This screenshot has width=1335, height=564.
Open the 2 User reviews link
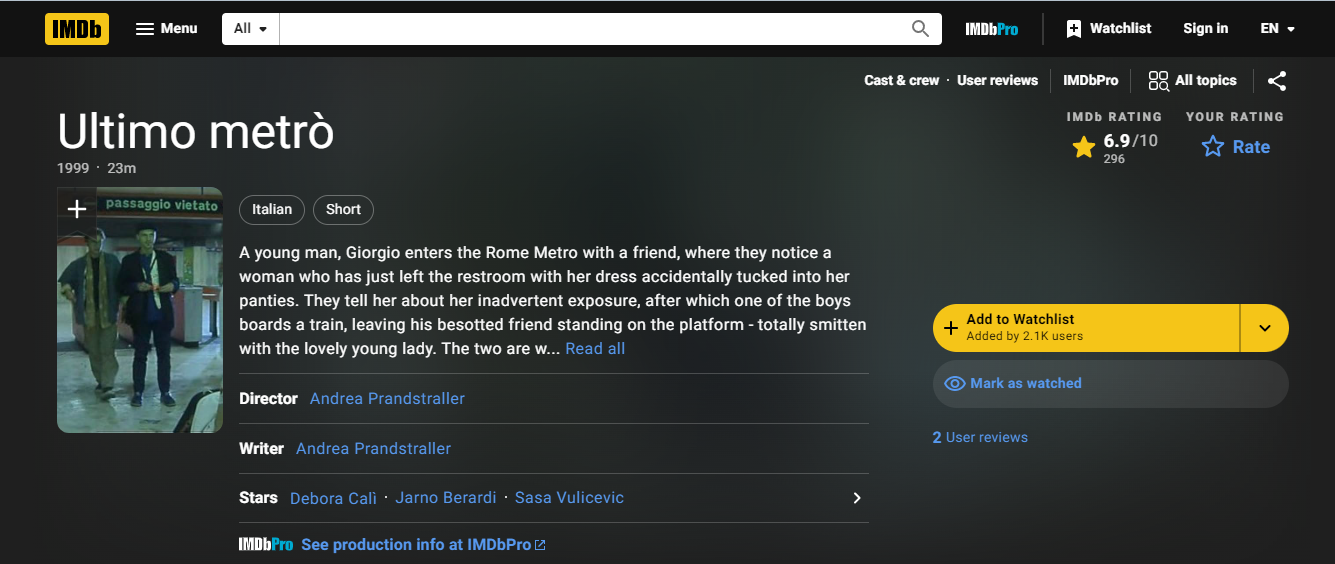[980, 437]
